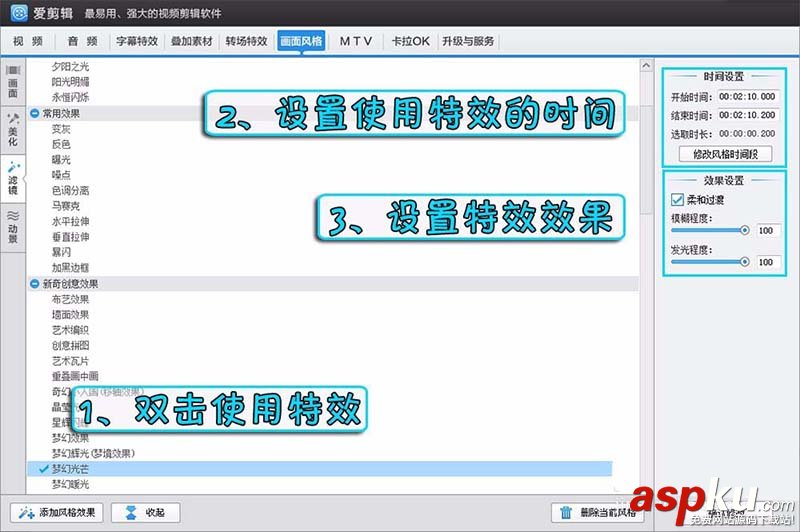Adjust the 发光程度 slider handle
The width and height of the screenshot is (800, 532).
tap(744, 262)
